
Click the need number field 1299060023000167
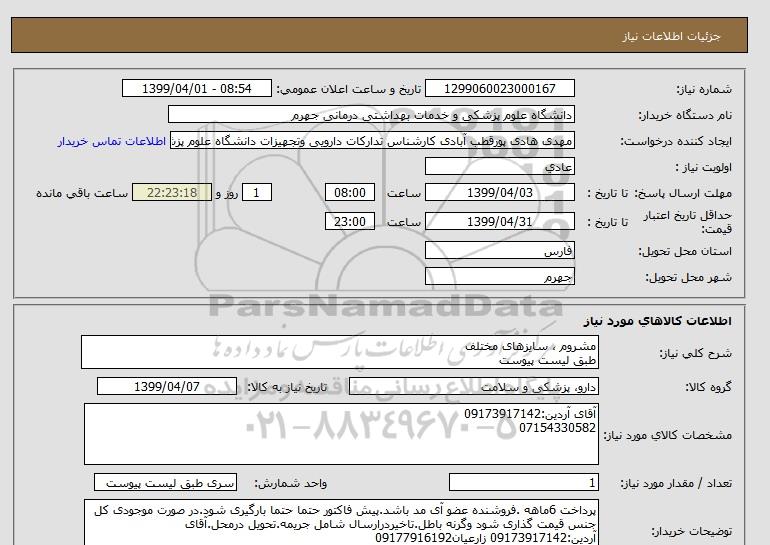coord(499,88)
